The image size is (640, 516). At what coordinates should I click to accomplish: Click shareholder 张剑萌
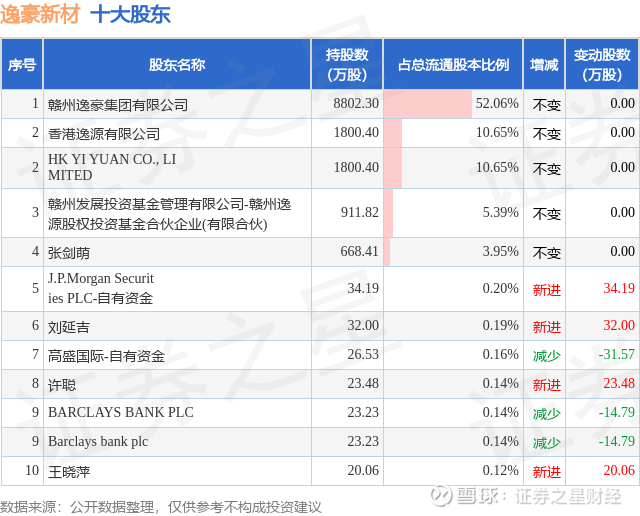69,253
